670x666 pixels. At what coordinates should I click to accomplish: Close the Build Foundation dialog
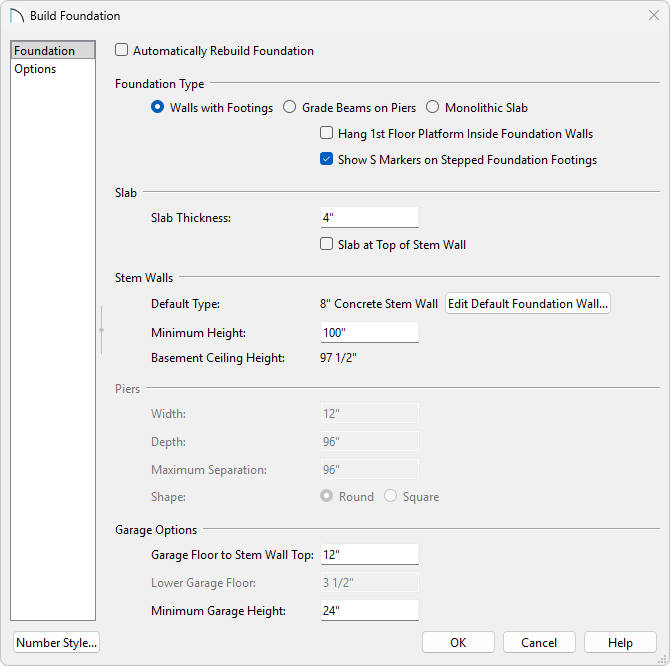(653, 15)
